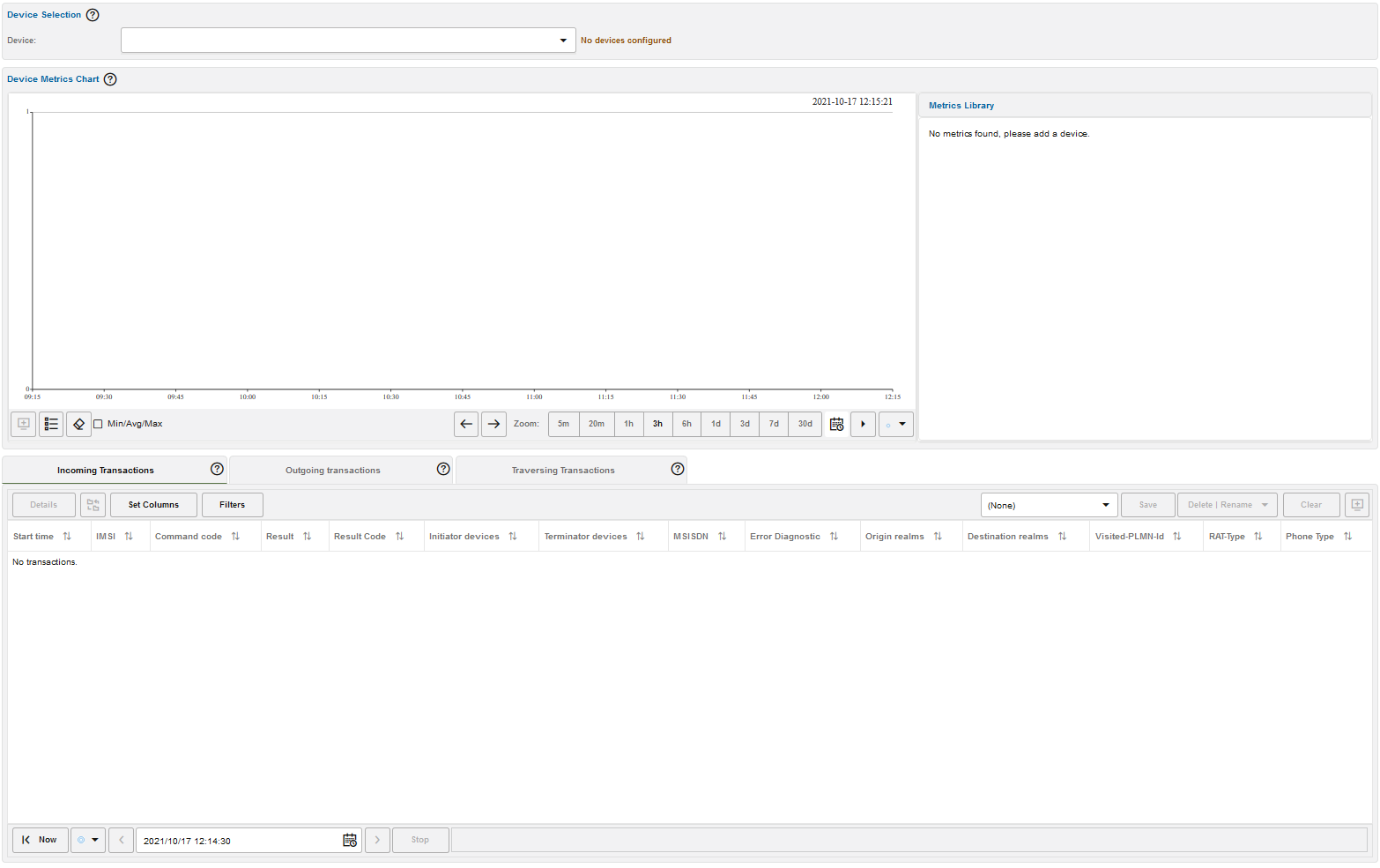
Task: Shift chart time range left
Action: pyautogui.click(x=466, y=424)
